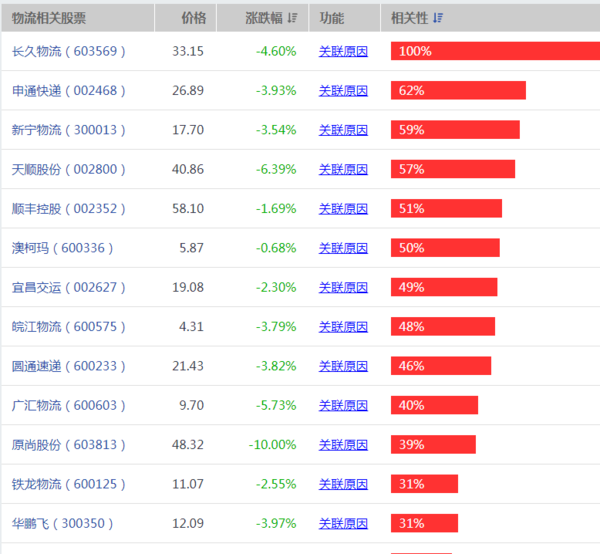Viewport: 600px width, 554px height.
Task: Select stock 宜昌交运（002627）
Action: click(68, 287)
